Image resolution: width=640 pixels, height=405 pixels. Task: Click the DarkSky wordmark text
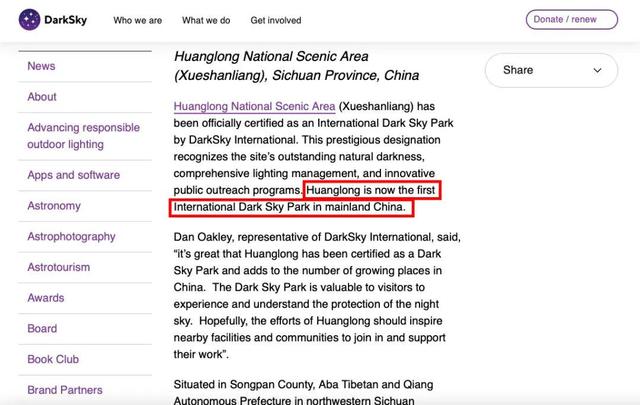pos(65,20)
